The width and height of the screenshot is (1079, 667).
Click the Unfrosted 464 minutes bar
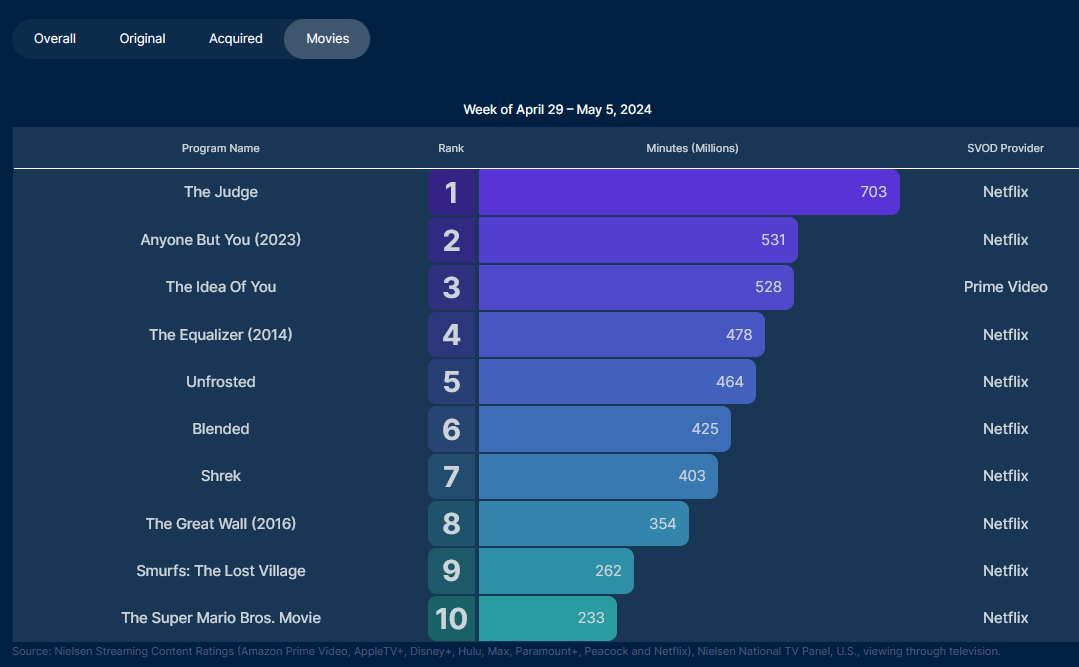[616, 382]
